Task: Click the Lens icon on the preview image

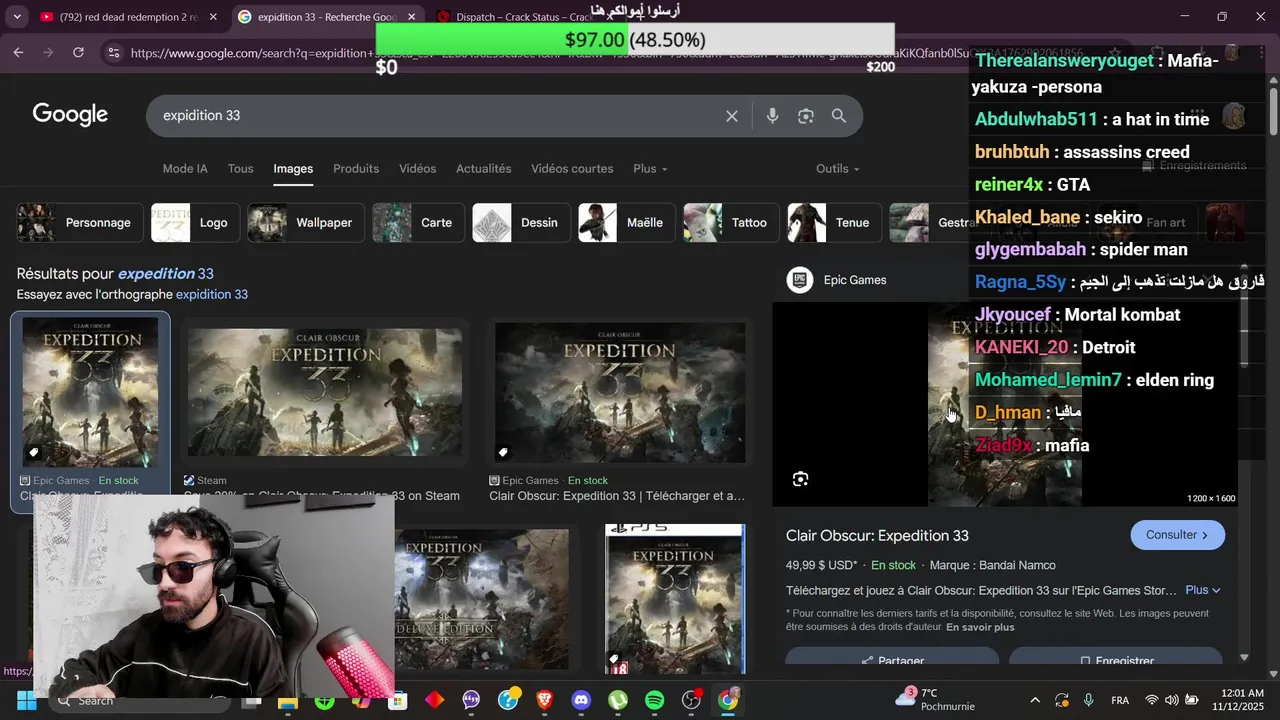Action: (800, 479)
